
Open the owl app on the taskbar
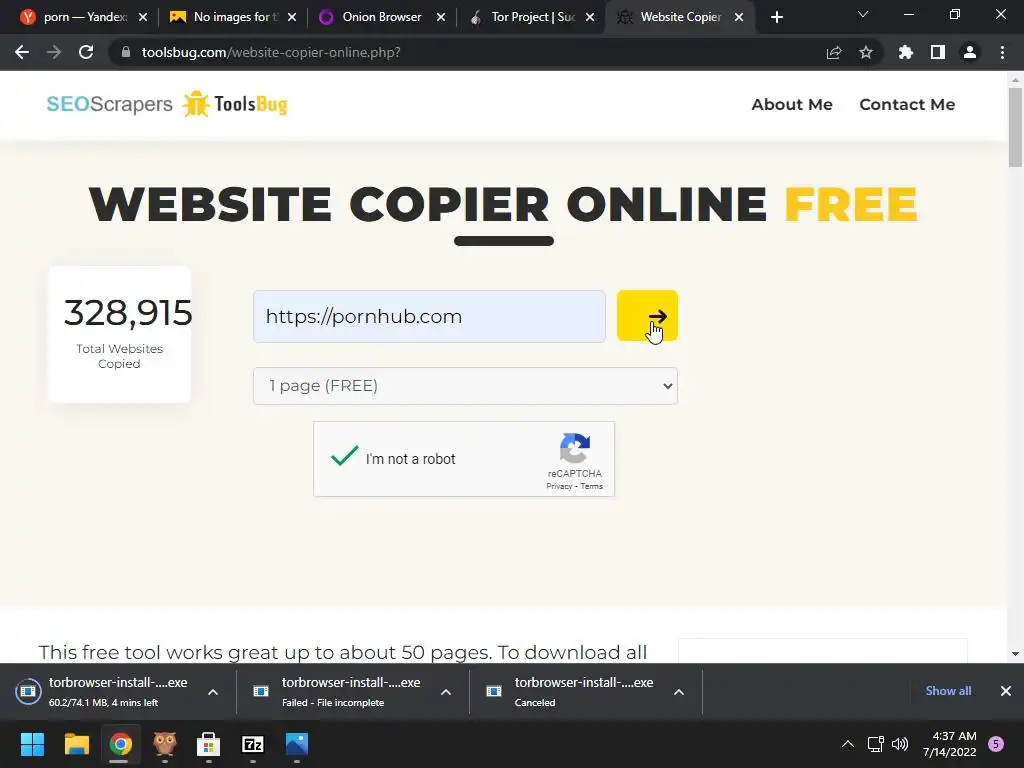tap(165, 744)
